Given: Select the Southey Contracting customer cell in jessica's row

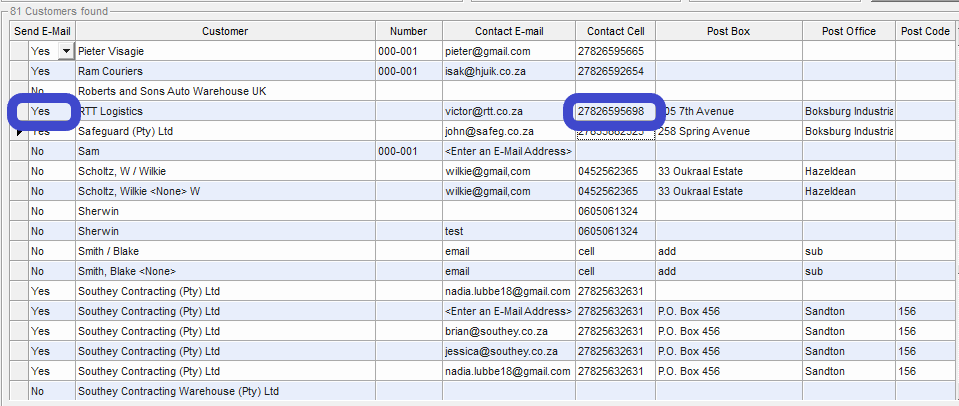Looking at the screenshot, I should [x=225, y=352].
